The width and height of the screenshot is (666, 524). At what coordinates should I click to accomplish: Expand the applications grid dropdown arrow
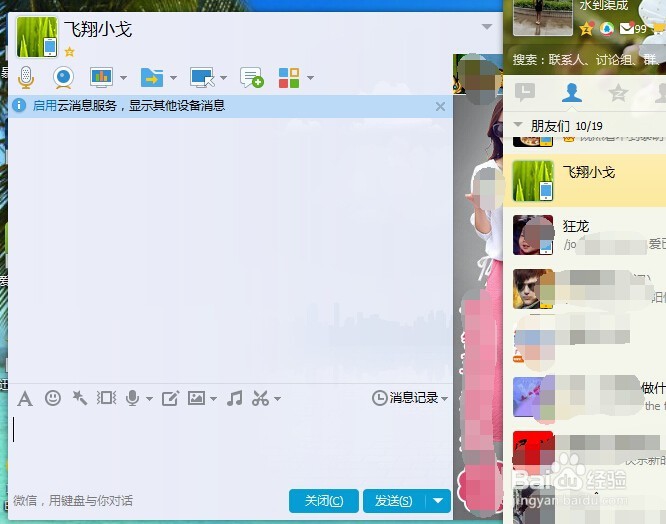(310, 78)
